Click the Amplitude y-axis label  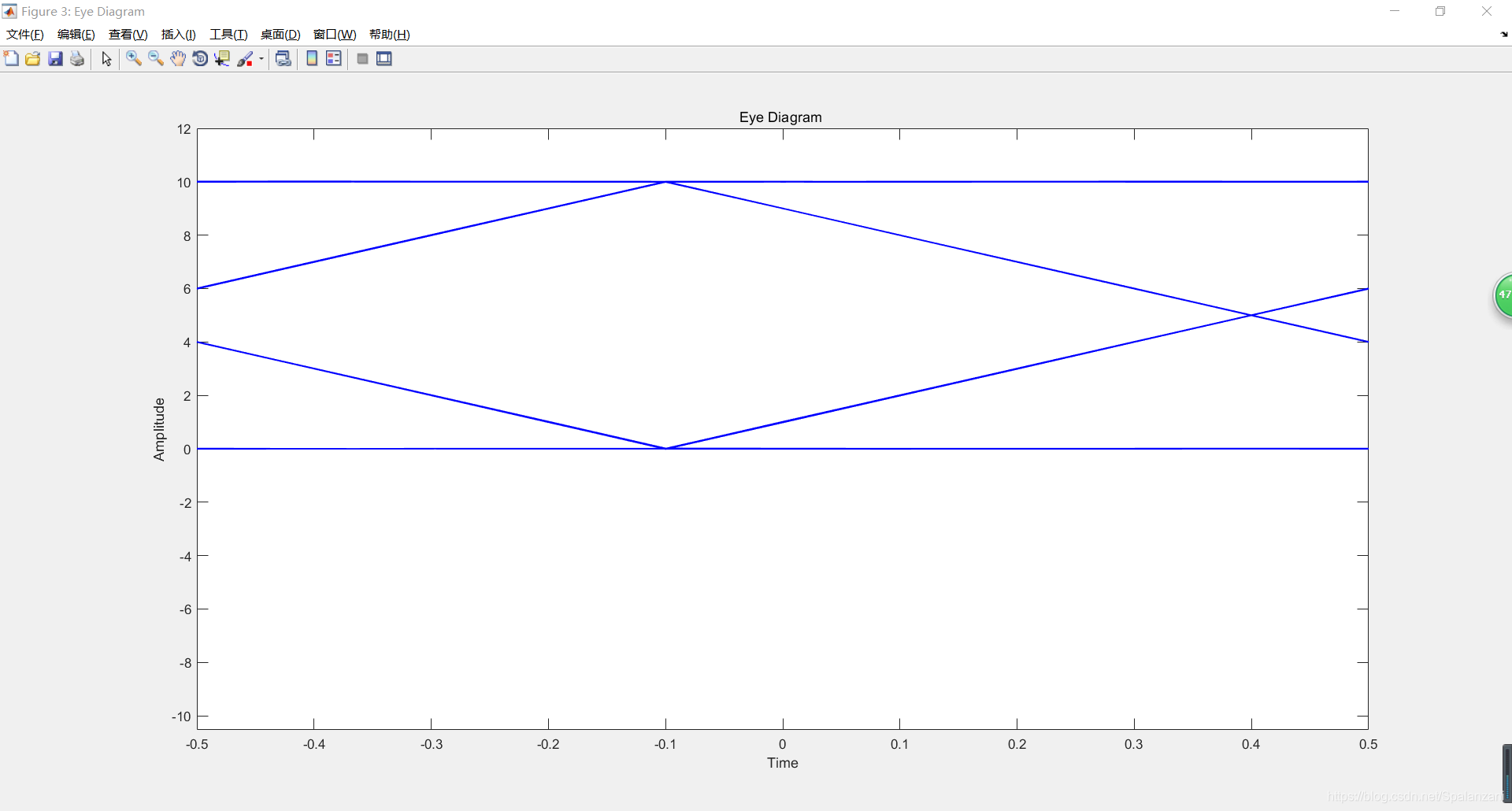pos(159,429)
